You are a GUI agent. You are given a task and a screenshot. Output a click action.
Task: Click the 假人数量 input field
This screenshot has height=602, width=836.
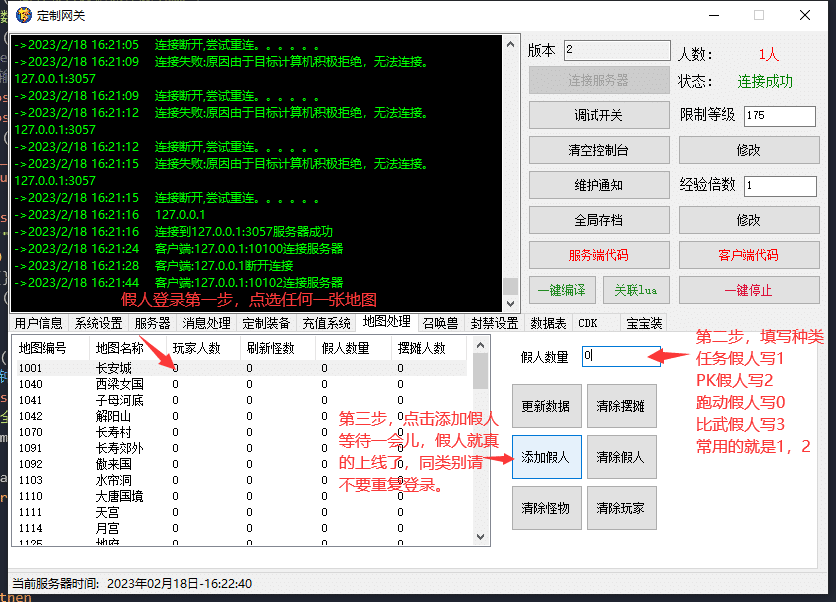pyautogui.click(x=620, y=356)
